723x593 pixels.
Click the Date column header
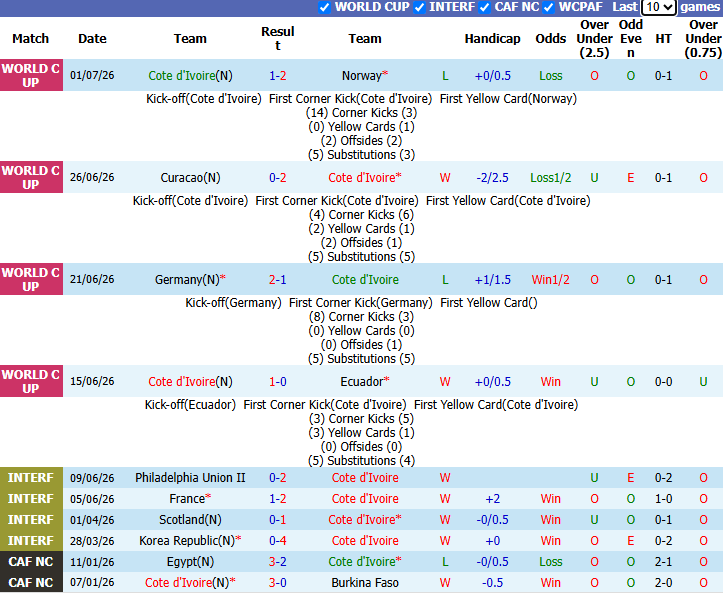(x=92, y=38)
